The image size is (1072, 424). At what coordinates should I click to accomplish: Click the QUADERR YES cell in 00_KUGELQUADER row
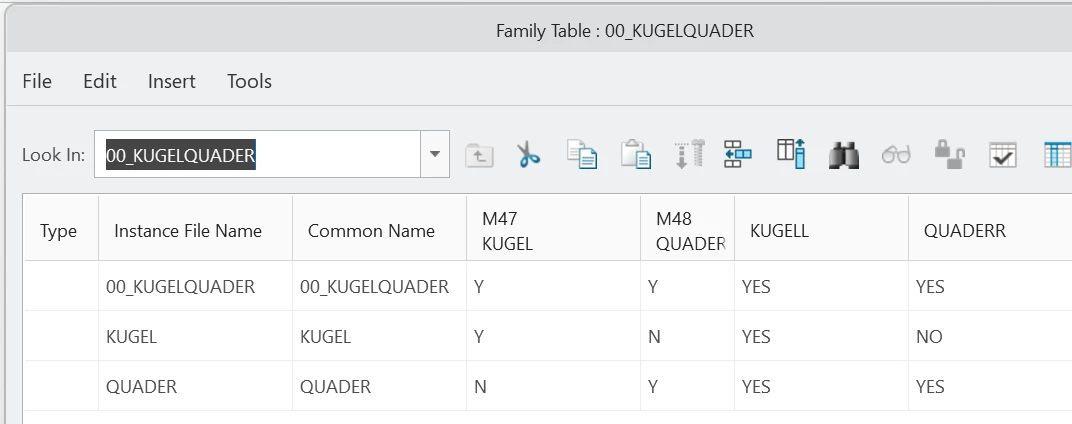coord(990,286)
